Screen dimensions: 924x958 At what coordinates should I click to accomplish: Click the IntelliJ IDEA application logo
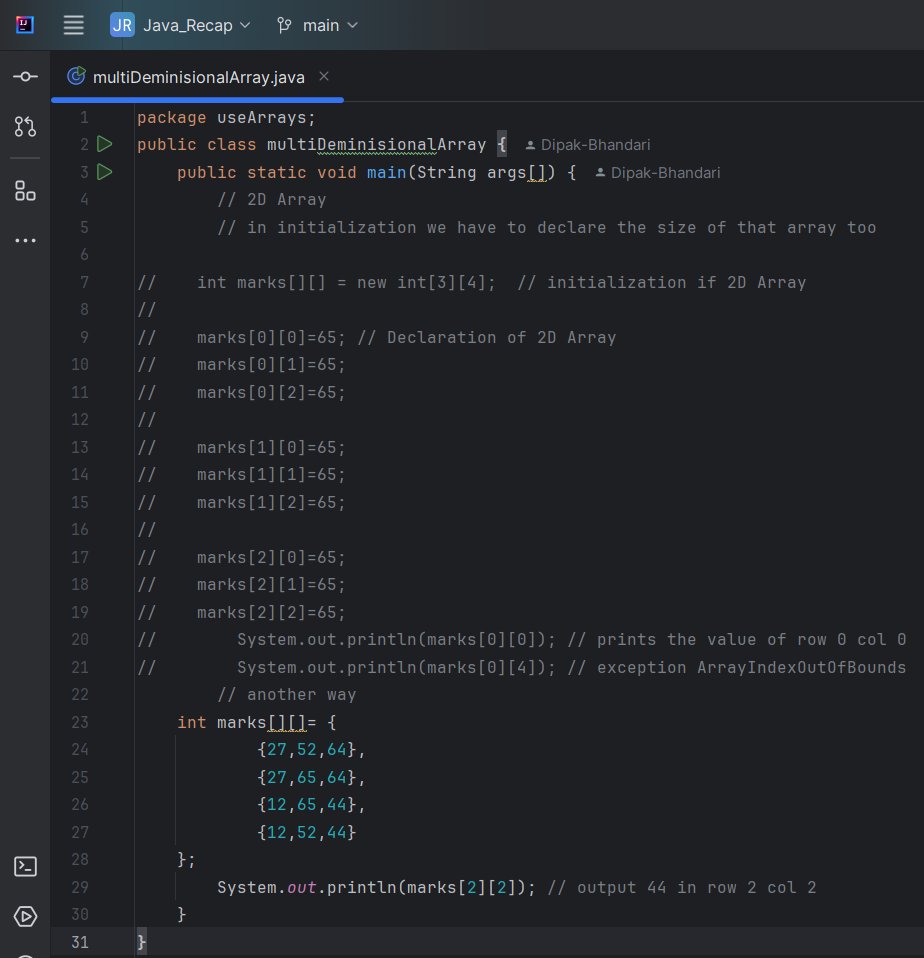coord(24,24)
